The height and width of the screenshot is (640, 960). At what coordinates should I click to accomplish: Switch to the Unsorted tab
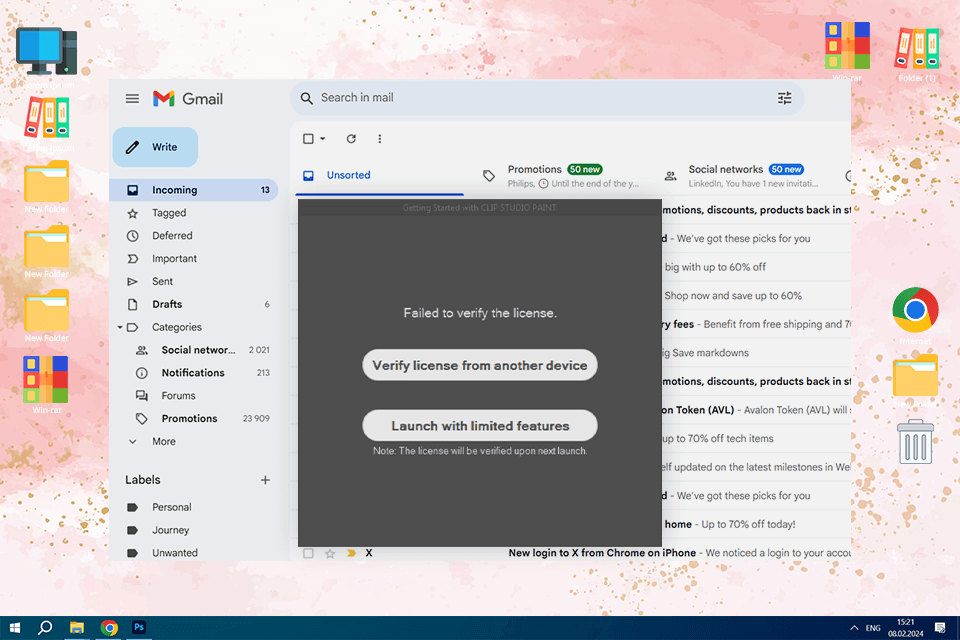(380, 176)
